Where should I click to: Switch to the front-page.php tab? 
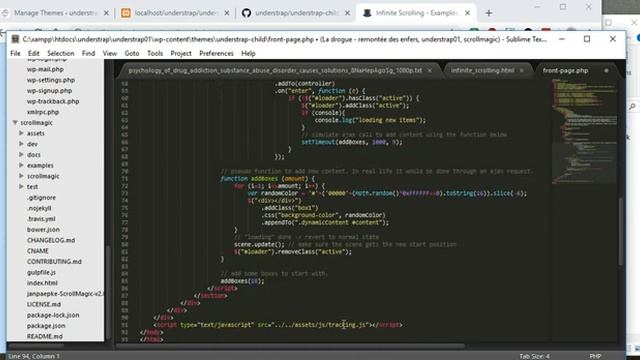tap(565, 70)
